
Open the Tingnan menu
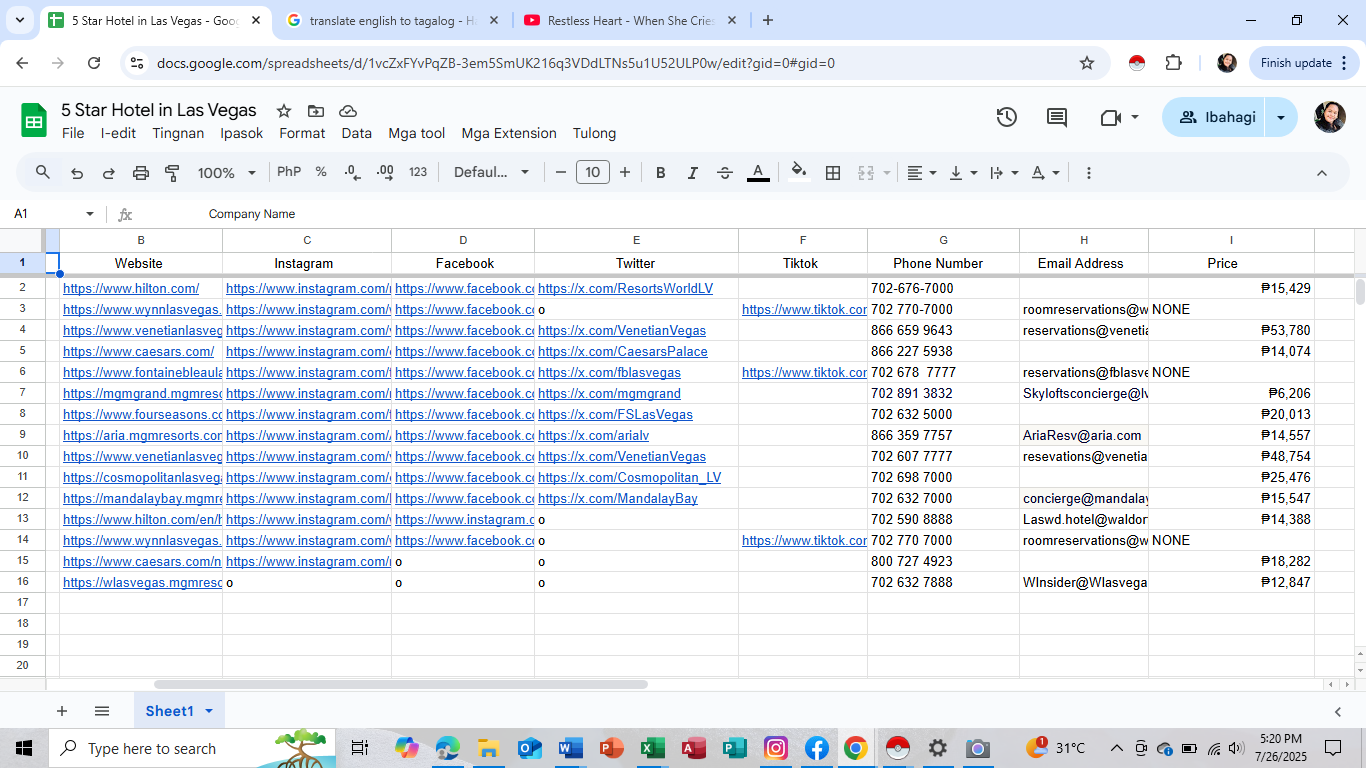tap(178, 133)
